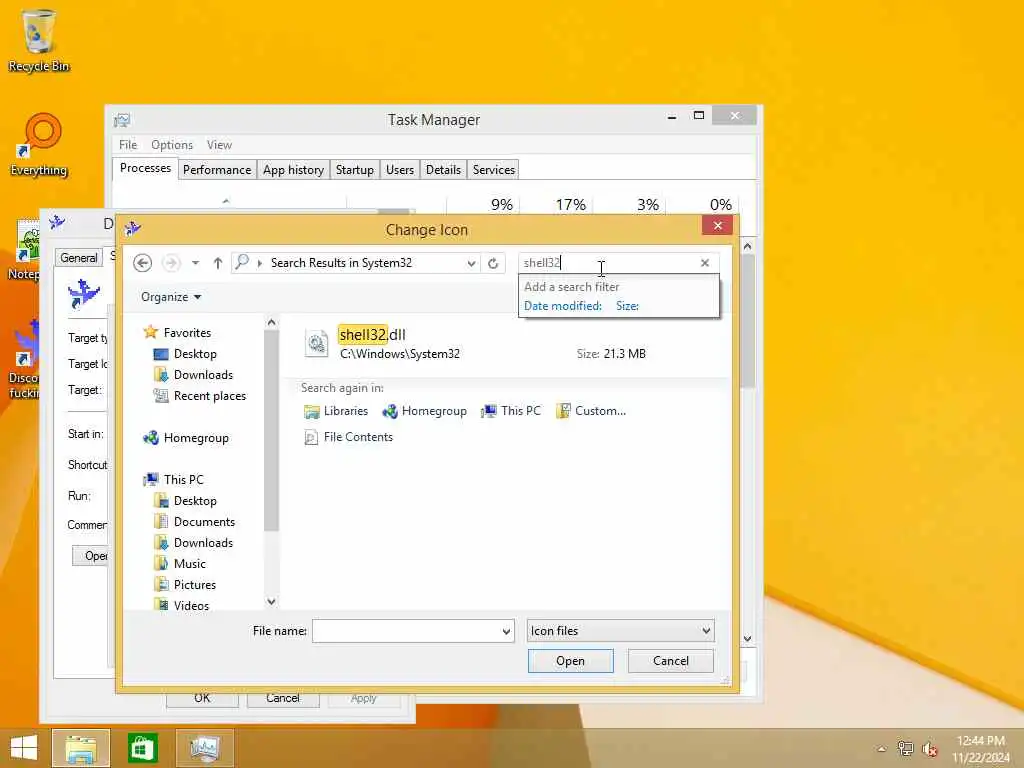Image resolution: width=1024 pixels, height=768 pixels.
Task: Click the navigation pane scroll down arrow
Action: [x=272, y=601]
